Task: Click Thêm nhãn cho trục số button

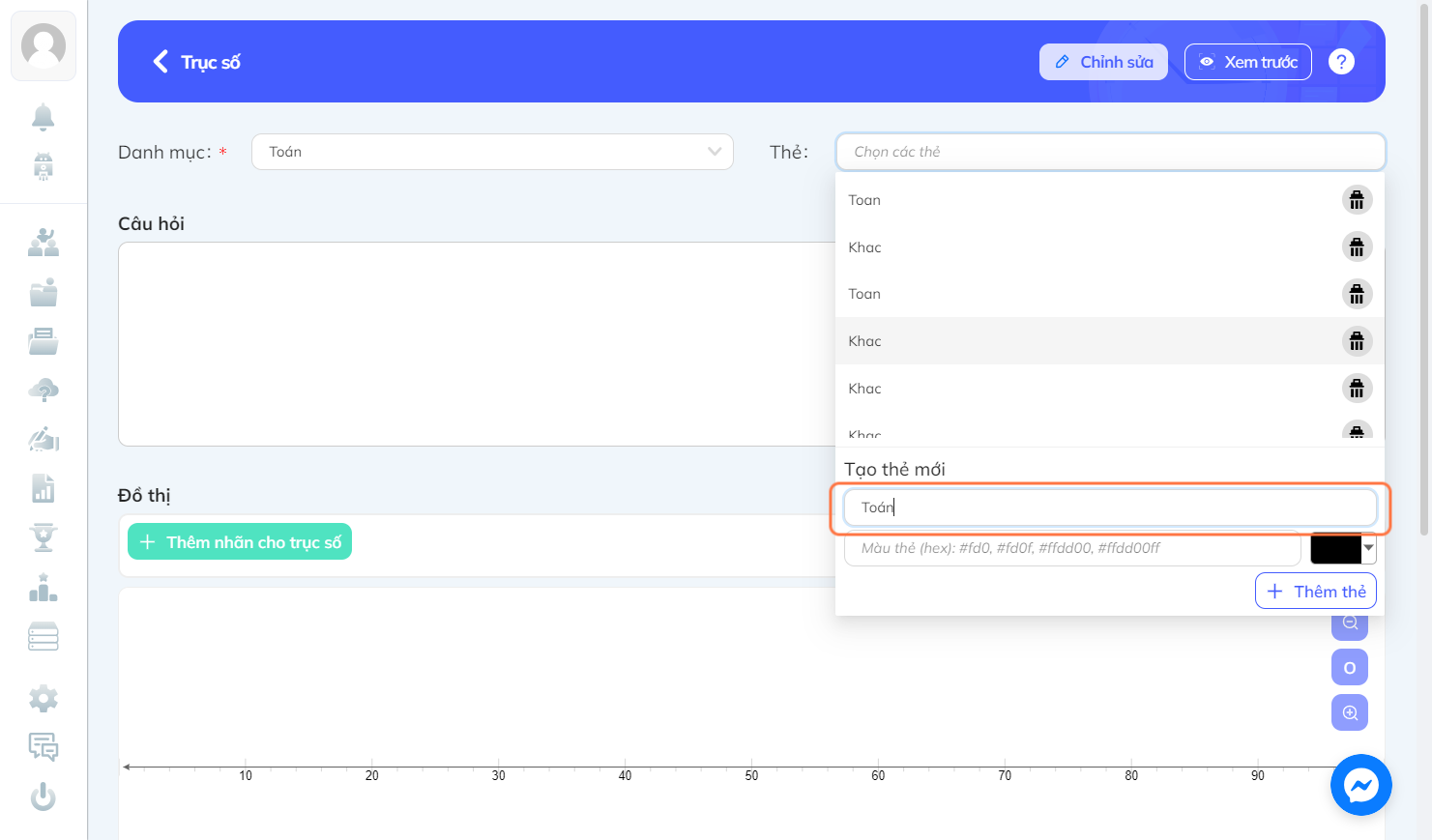Action: click(240, 542)
